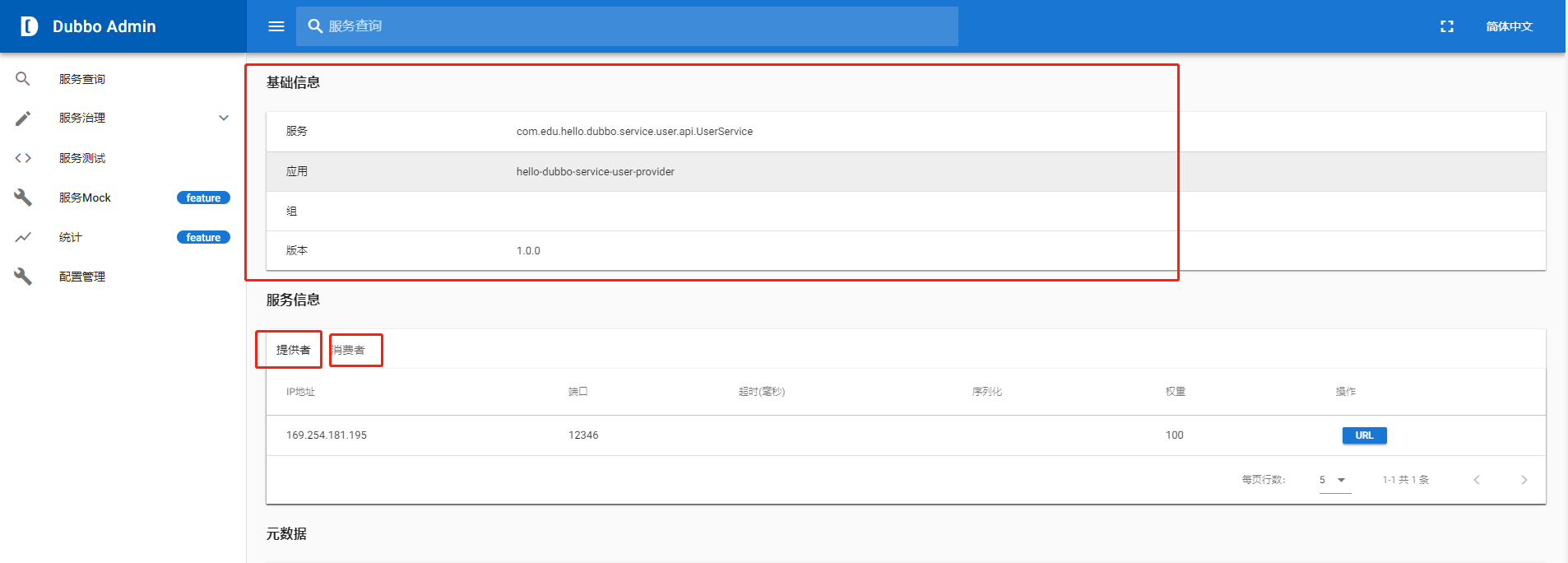Open 服务Mock in the sidebar
The width and height of the screenshot is (1568, 563).
(85, 198)
